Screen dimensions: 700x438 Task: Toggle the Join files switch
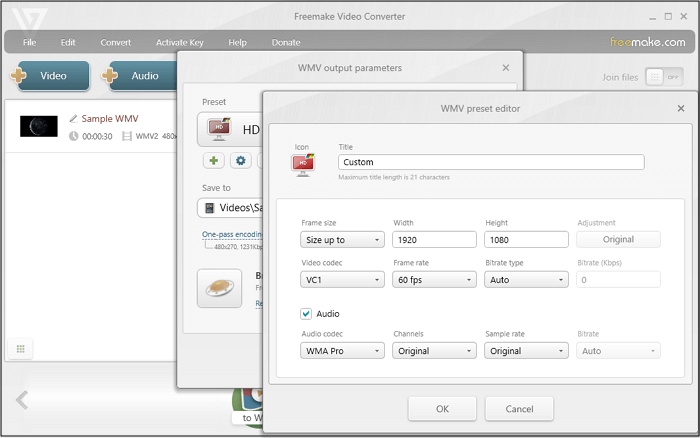pyautogui.click(x=657, y=76)
